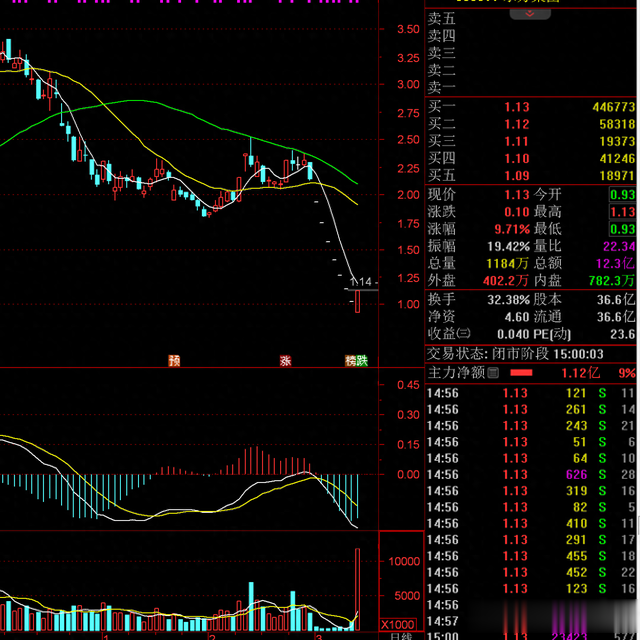This screenshot has height=640, width=640.
Task: Open the 榜 ranking marker on chart
Action: [351, 360]
